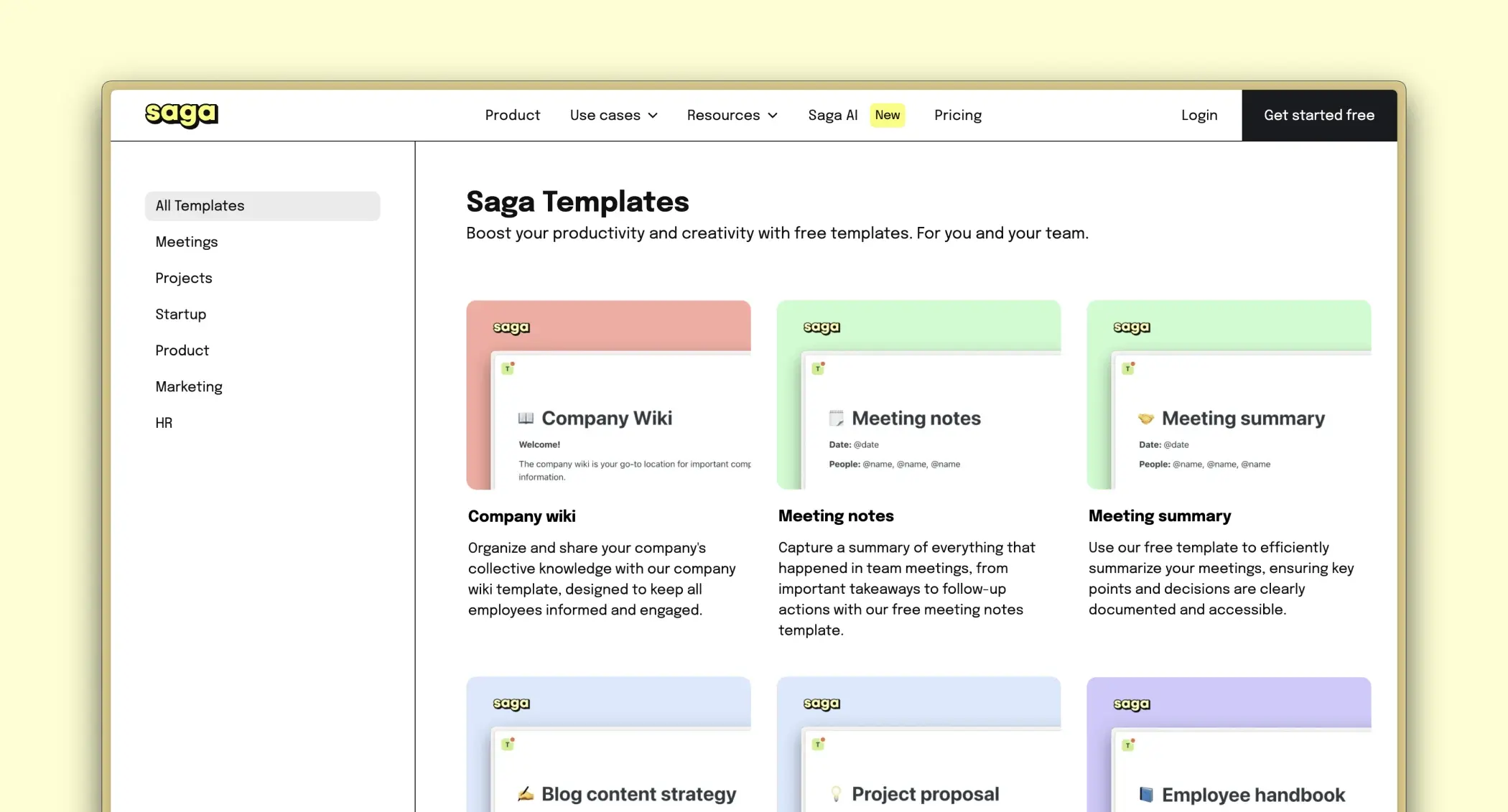Click the Saga logo in the navbar
The image size is (1508, 812).
[181, 115]
